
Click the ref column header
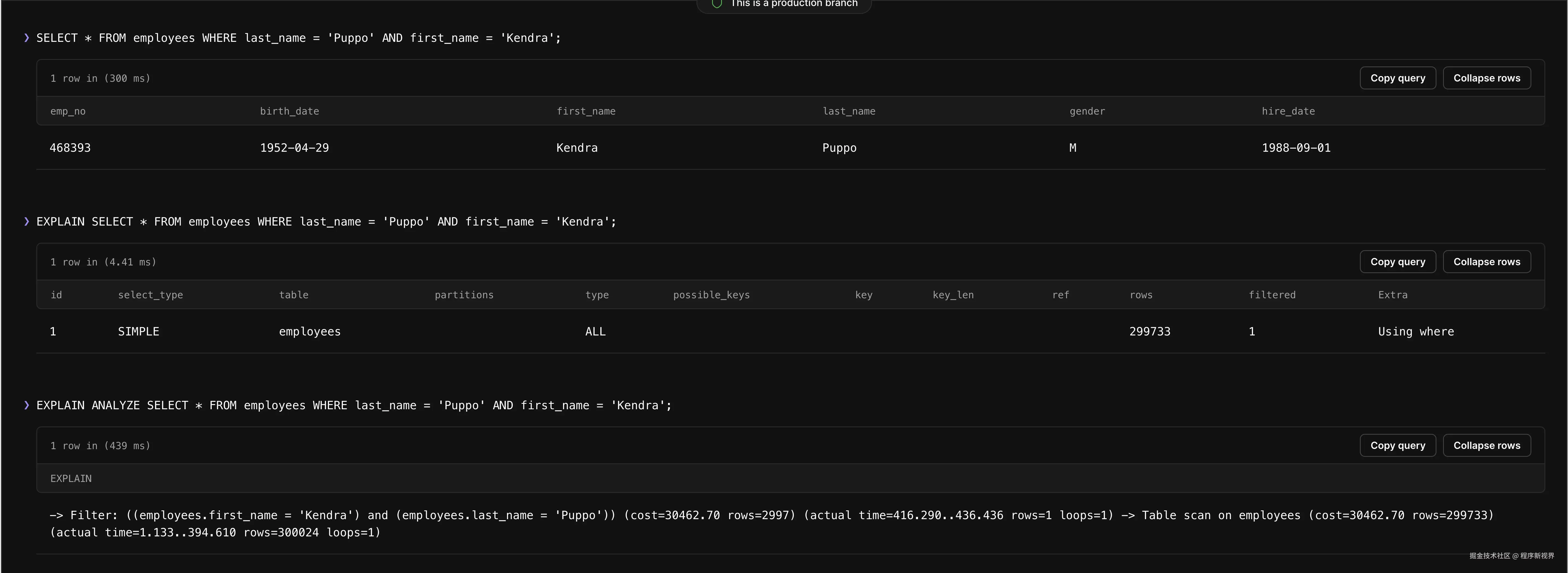(x=1060, y=295)
